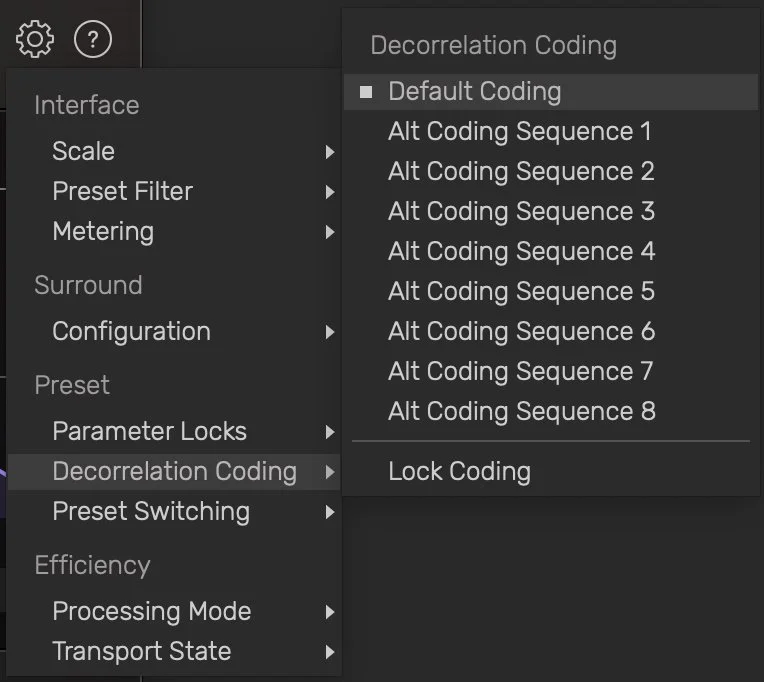The height and width of the screenshot is (682, 764).
Task: Select Alt Coding Sequence 6
Action: click(x=521, y=332)
